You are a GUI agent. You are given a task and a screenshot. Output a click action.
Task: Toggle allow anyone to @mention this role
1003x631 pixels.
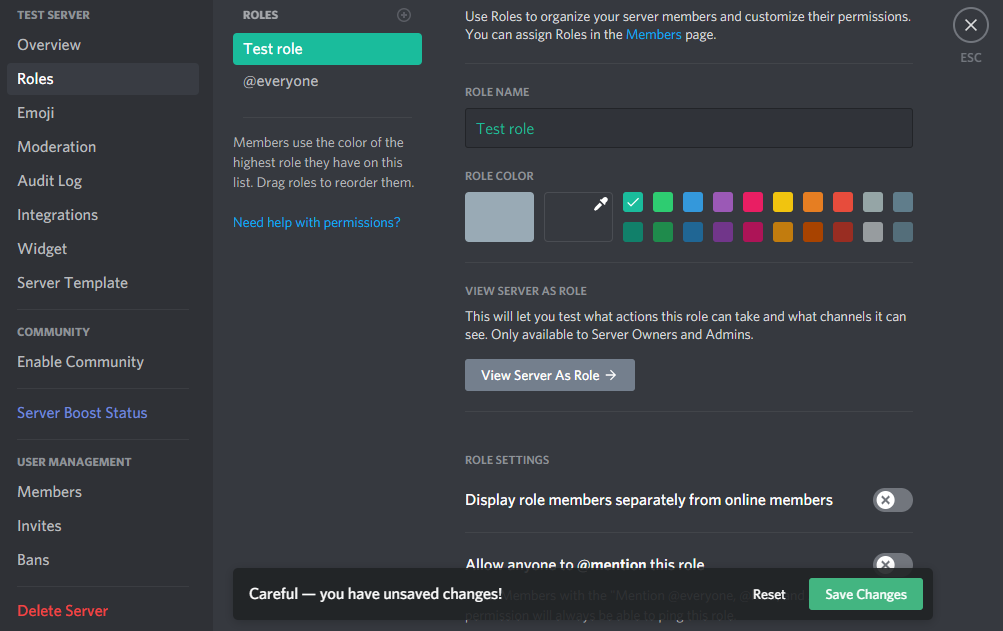pyautogui.click(x=892, y=561)
